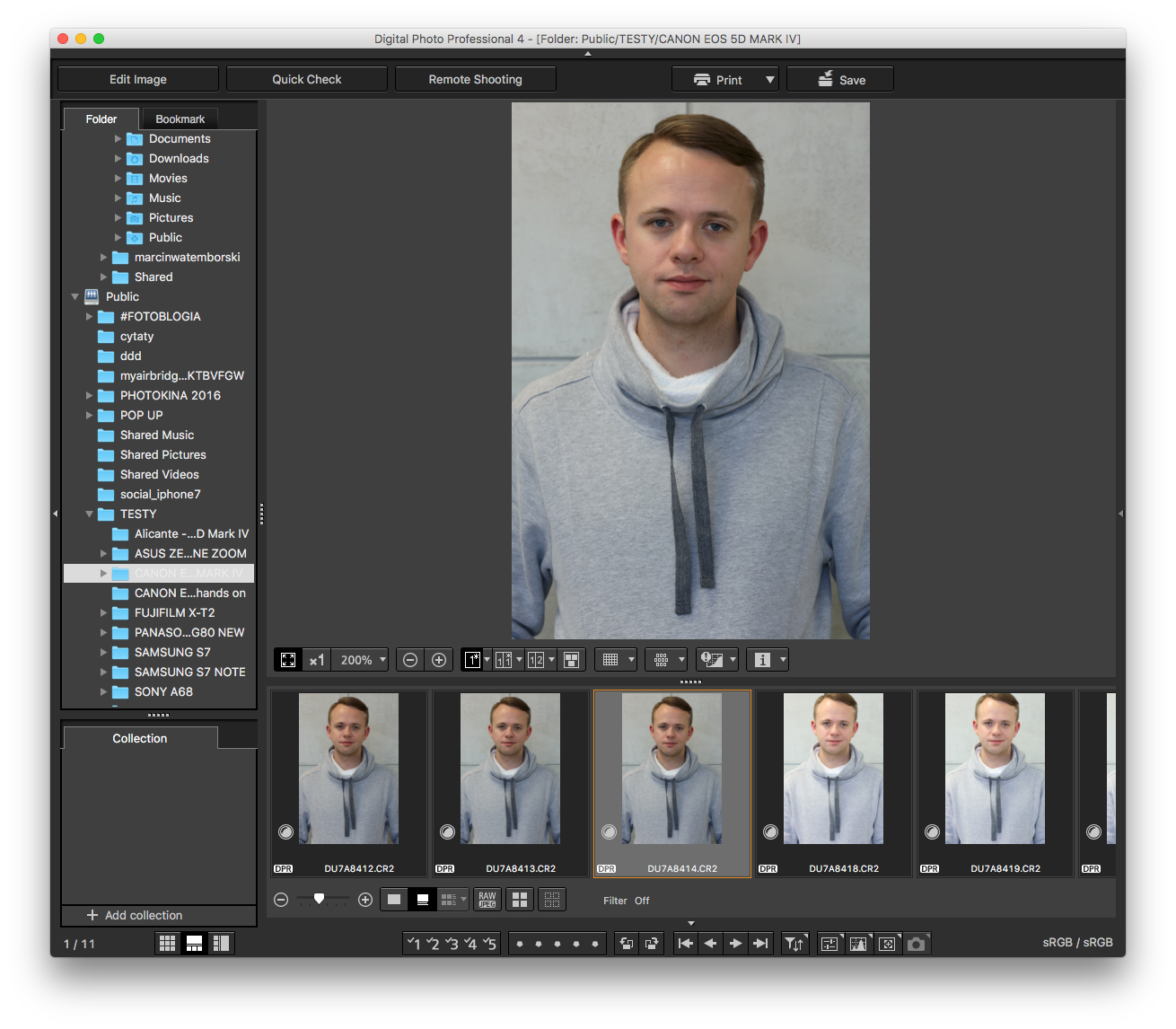This screenshot has width=1176, height=1029.
Task: Select the SAMSUNG S7 NOTE folder
Action: coord(189,672)
